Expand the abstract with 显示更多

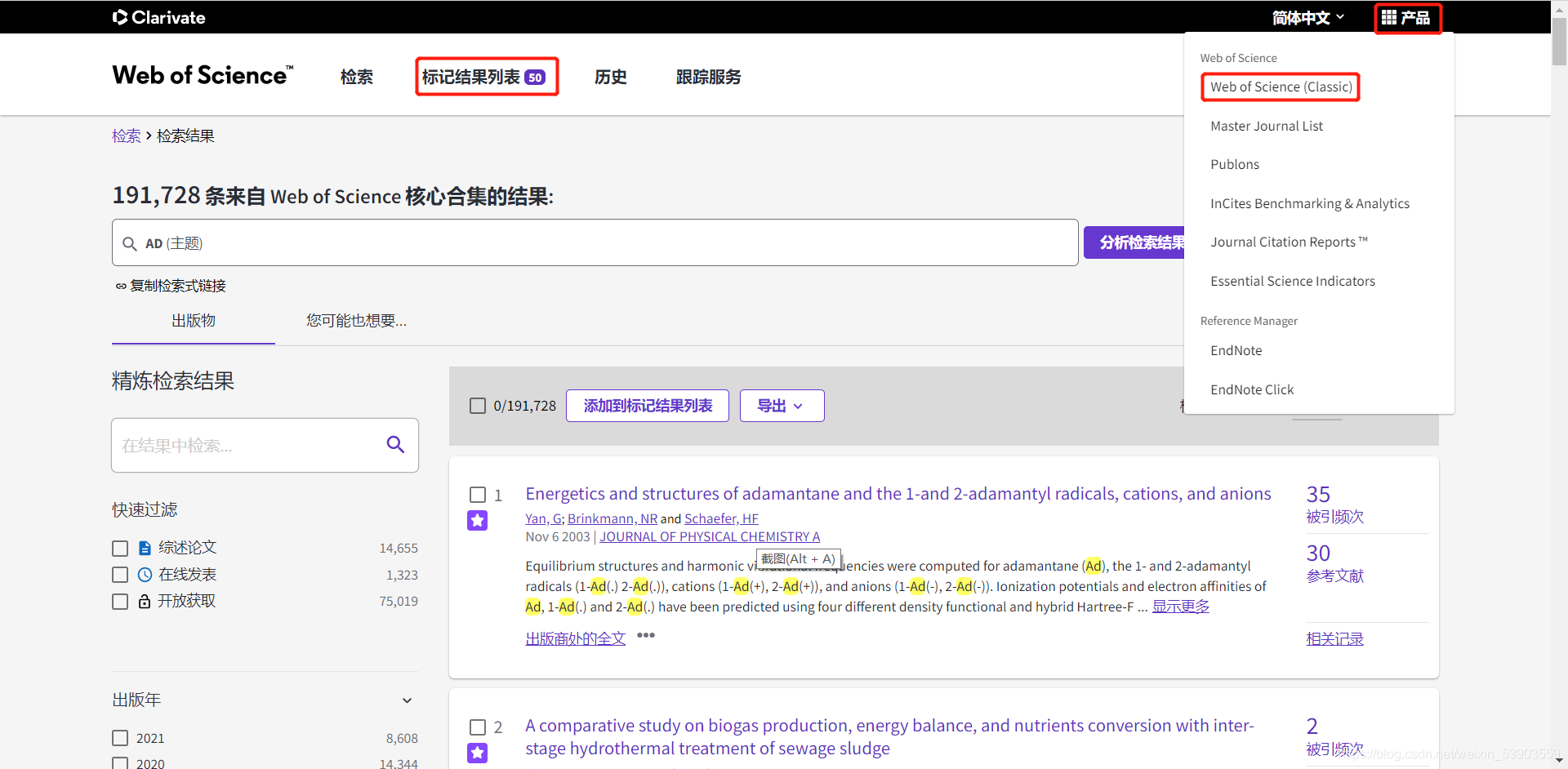tap(1181, 607)
